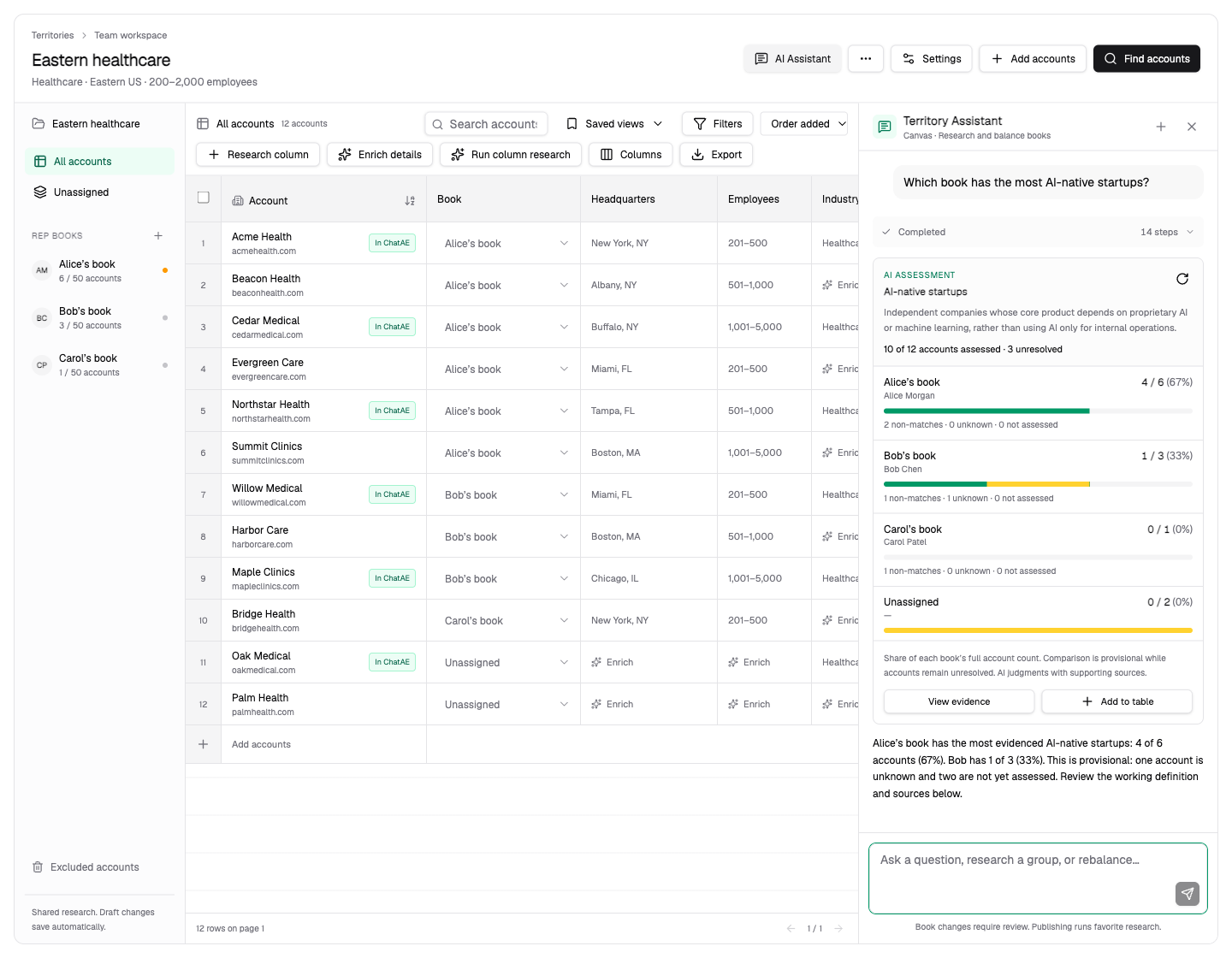The image size is (1232, 958).
Task: Click the In ChatAE badge on Oak Medical
Action: [x=393, y=662]
